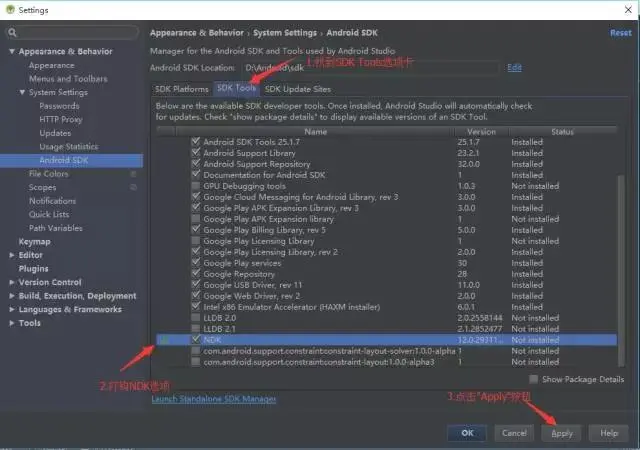Check constraint-layout-solver 1.0.0-alpha checkbox
The width and height of the screenshot is (640, 450).
pyautogui.click(x=196, y=351)
